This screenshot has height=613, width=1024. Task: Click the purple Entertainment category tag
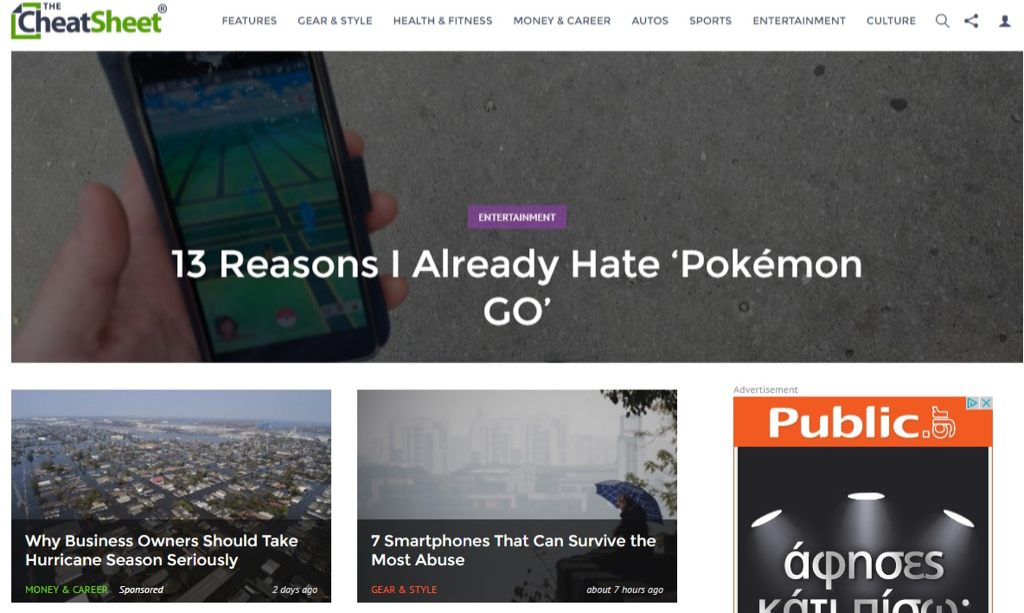[517, 217]
